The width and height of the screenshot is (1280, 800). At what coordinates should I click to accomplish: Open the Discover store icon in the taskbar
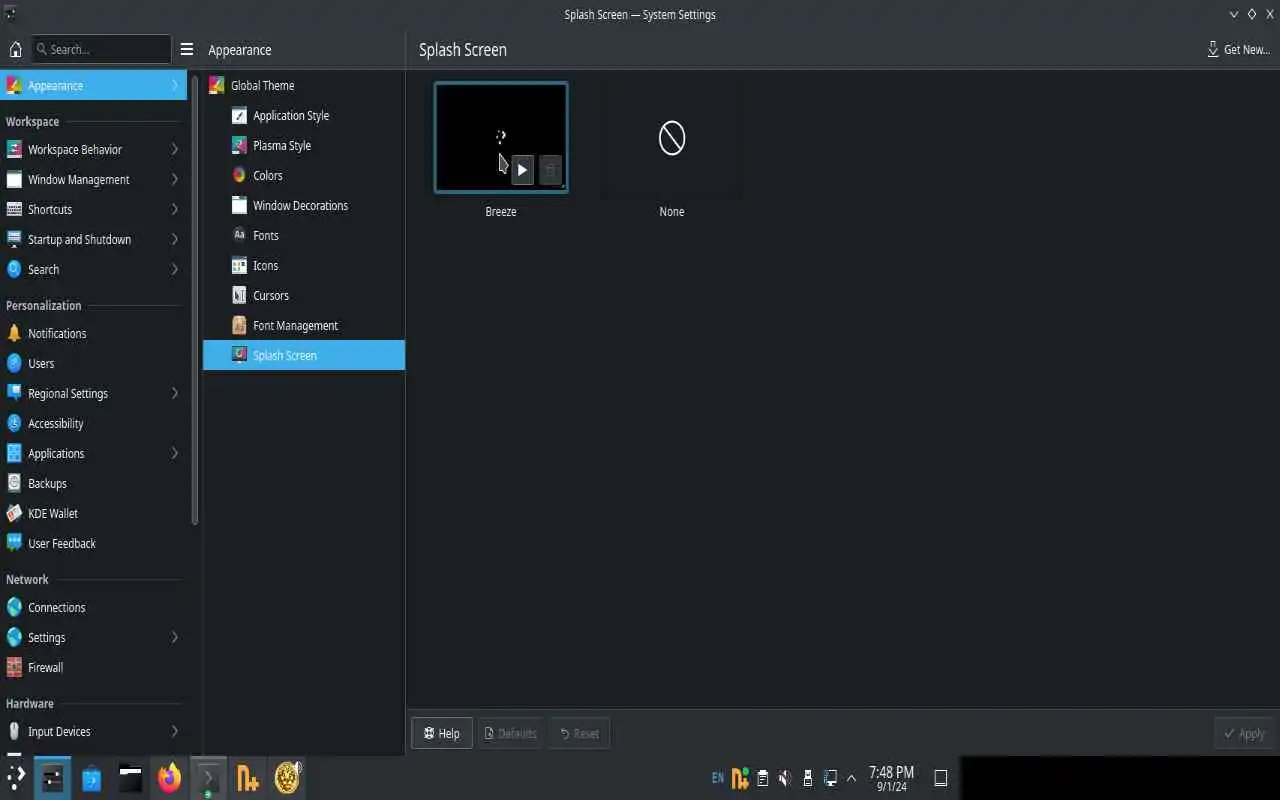coord(92,777)
